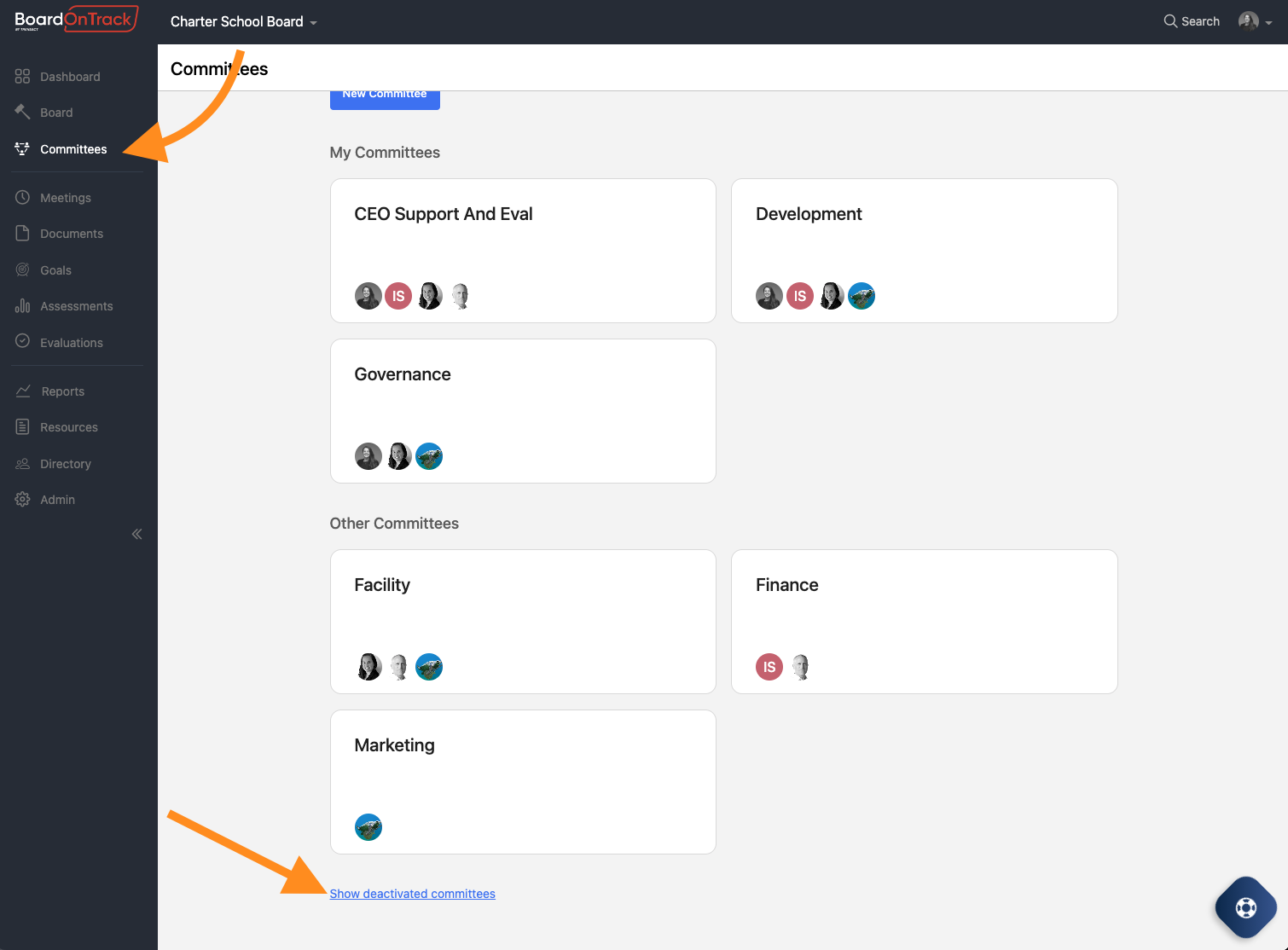The width and height of the screenshot is (1288, 950).
Task: Click the IS avatar on Finance card
Action: tap(769, 667)
